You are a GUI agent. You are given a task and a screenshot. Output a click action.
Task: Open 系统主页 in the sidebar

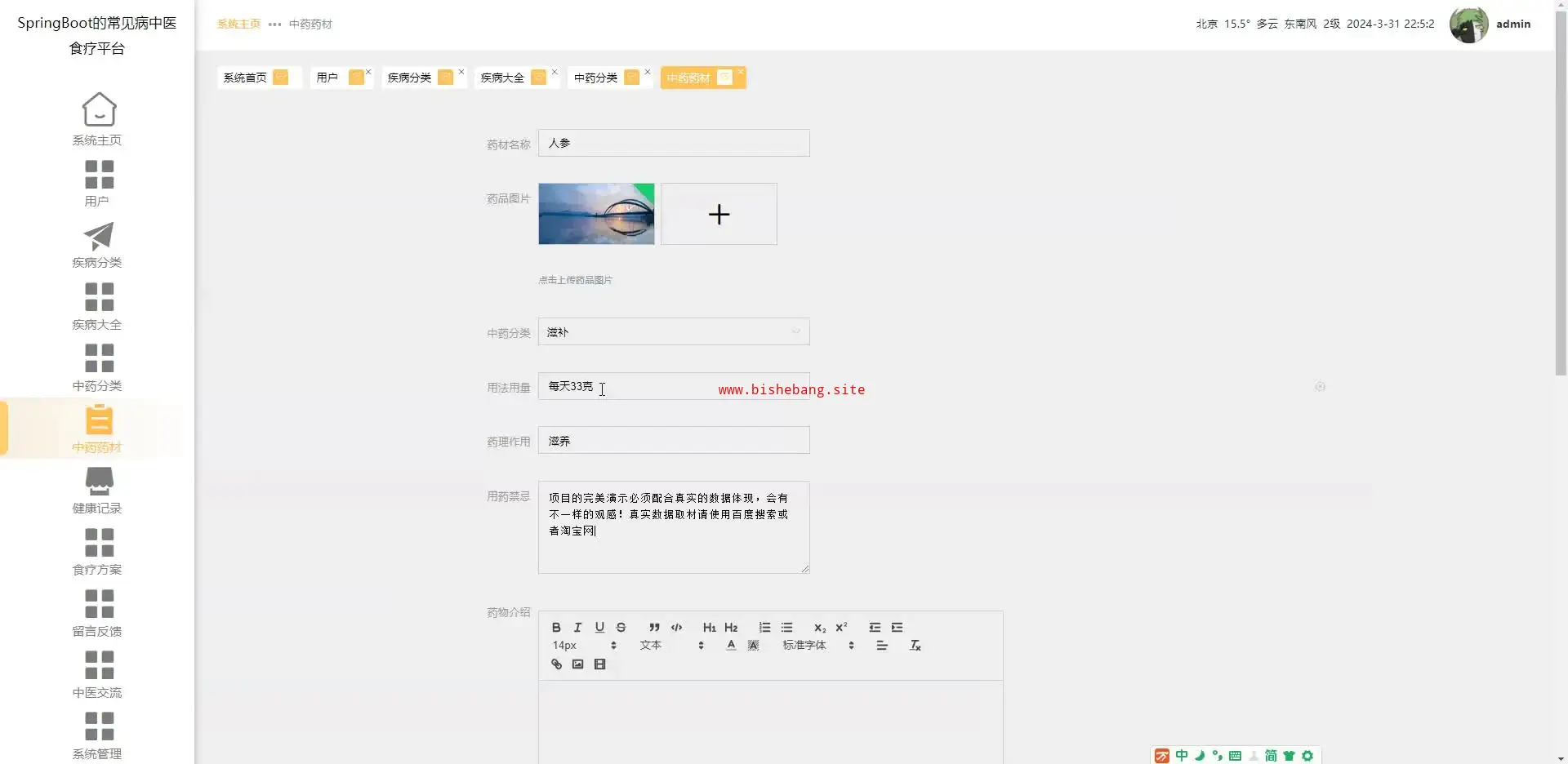[98, 119]
